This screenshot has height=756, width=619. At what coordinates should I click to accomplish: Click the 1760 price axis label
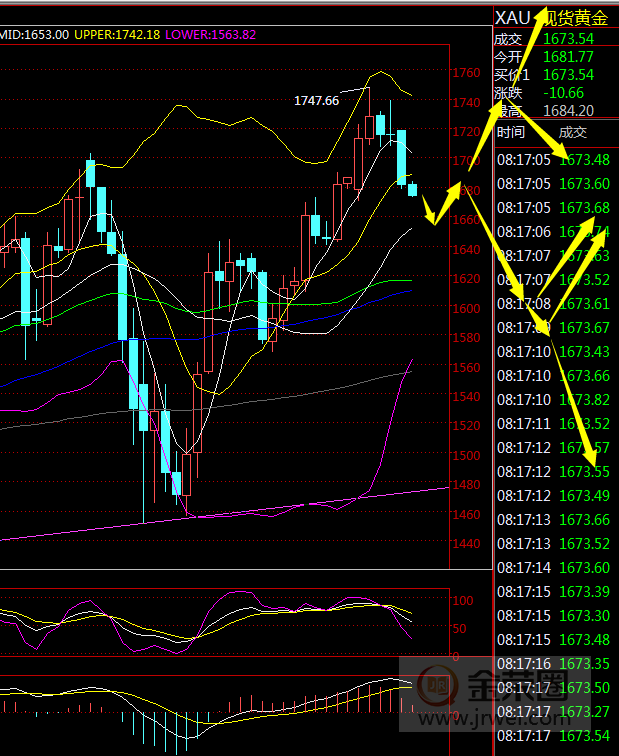point(465,73)
